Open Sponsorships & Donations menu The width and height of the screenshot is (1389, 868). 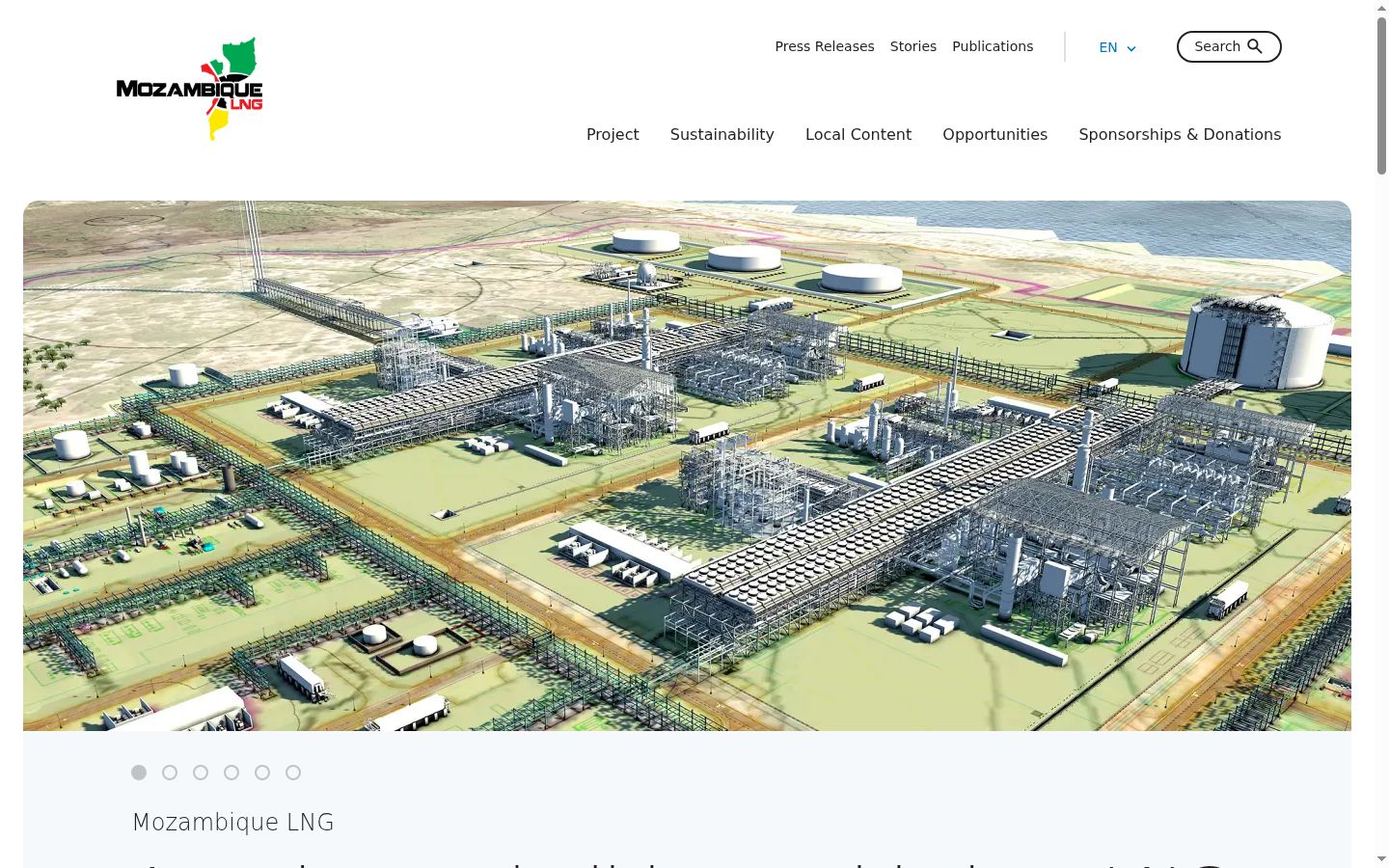coord(1180,134)
